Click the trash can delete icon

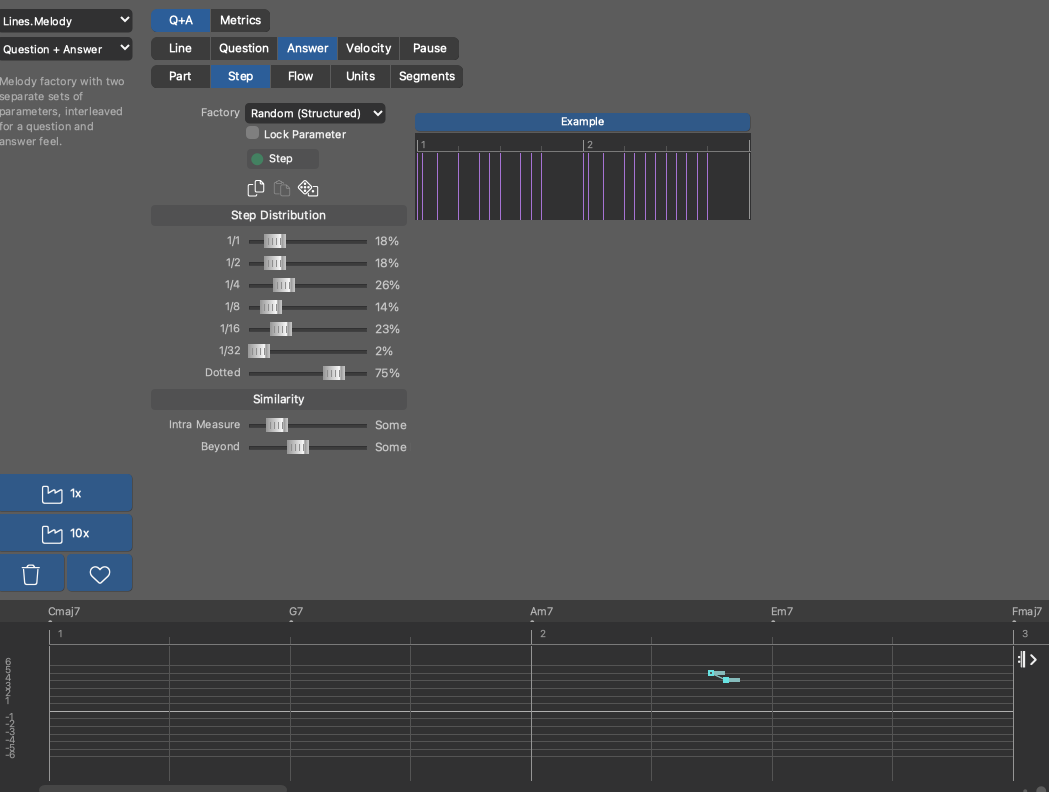coord(31,574)
